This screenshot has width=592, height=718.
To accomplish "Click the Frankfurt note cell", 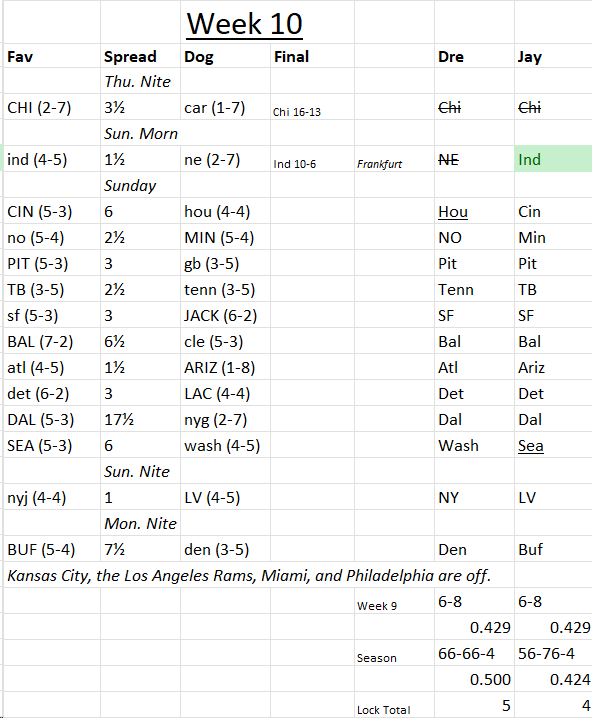I will tap(394, 159).
